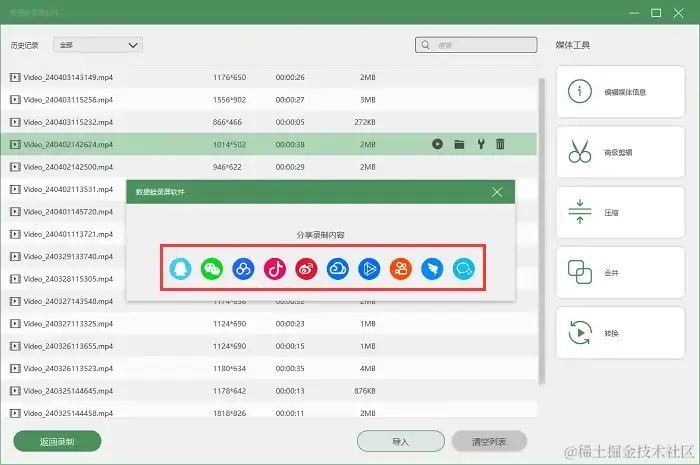Share via the light-blue chat bubble icon

point(463,269)
